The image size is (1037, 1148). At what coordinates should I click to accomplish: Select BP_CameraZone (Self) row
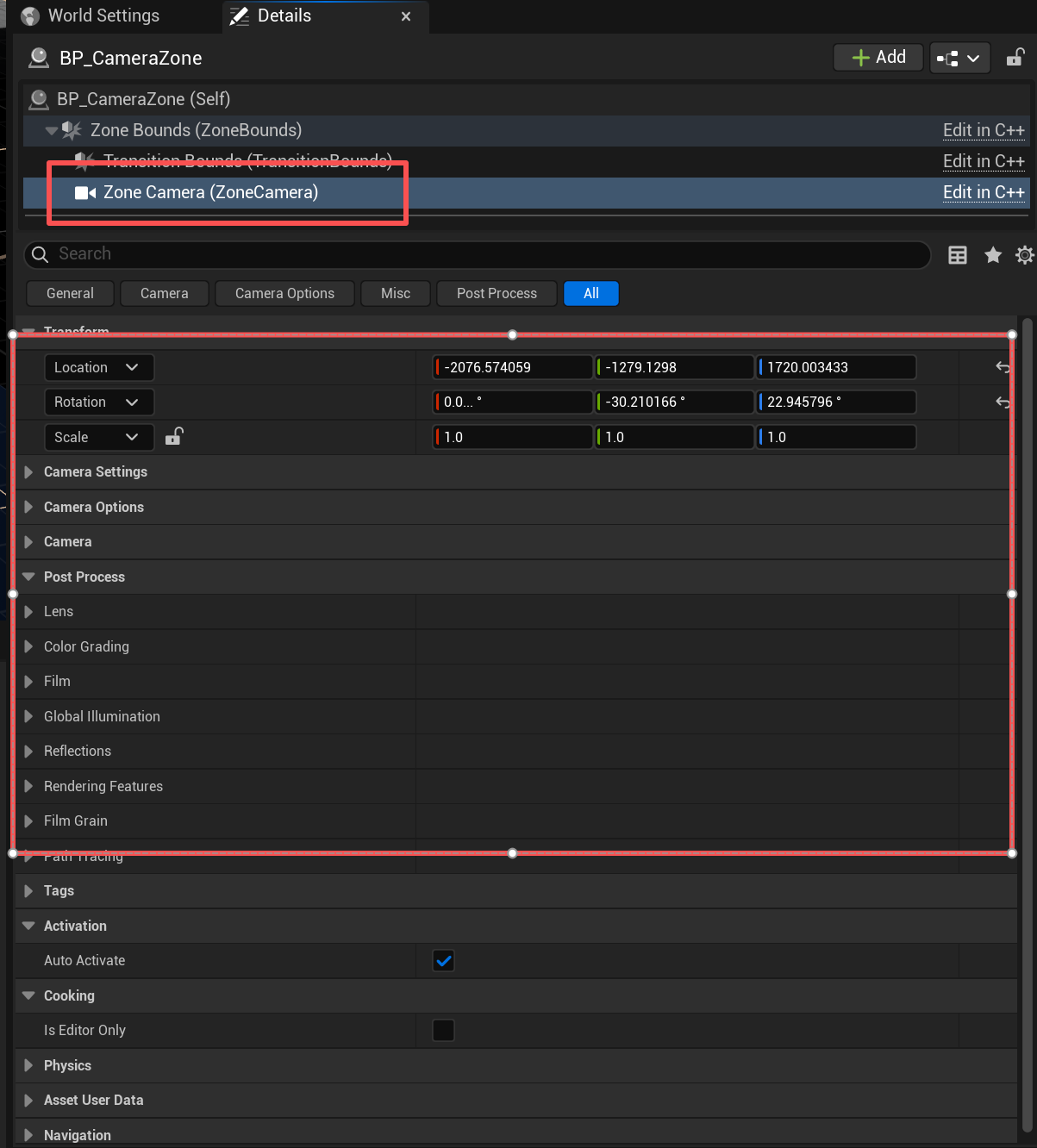coord(526,99)
